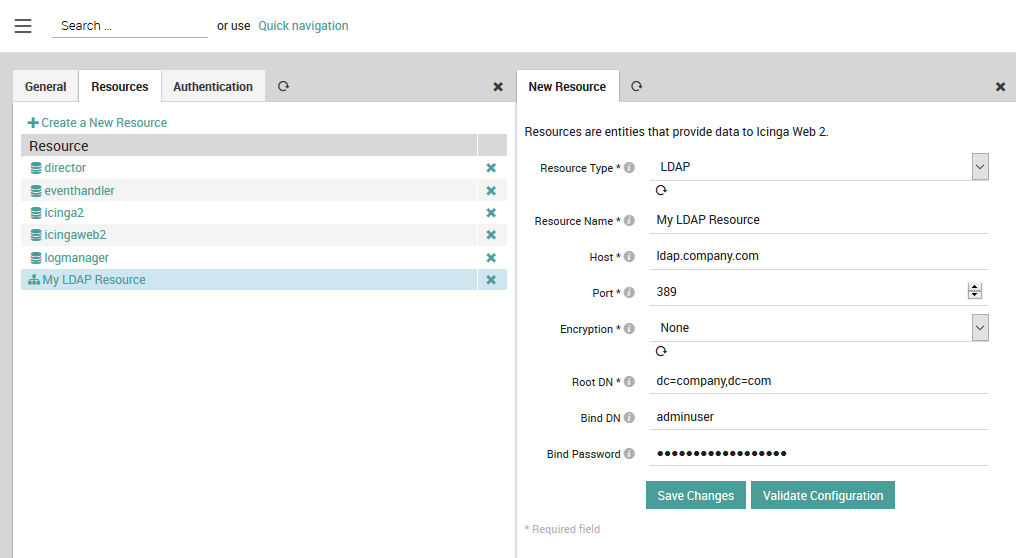Open the hamburger menu
The height and width of the screenshot is (558, 1016).
coord(23,26)
